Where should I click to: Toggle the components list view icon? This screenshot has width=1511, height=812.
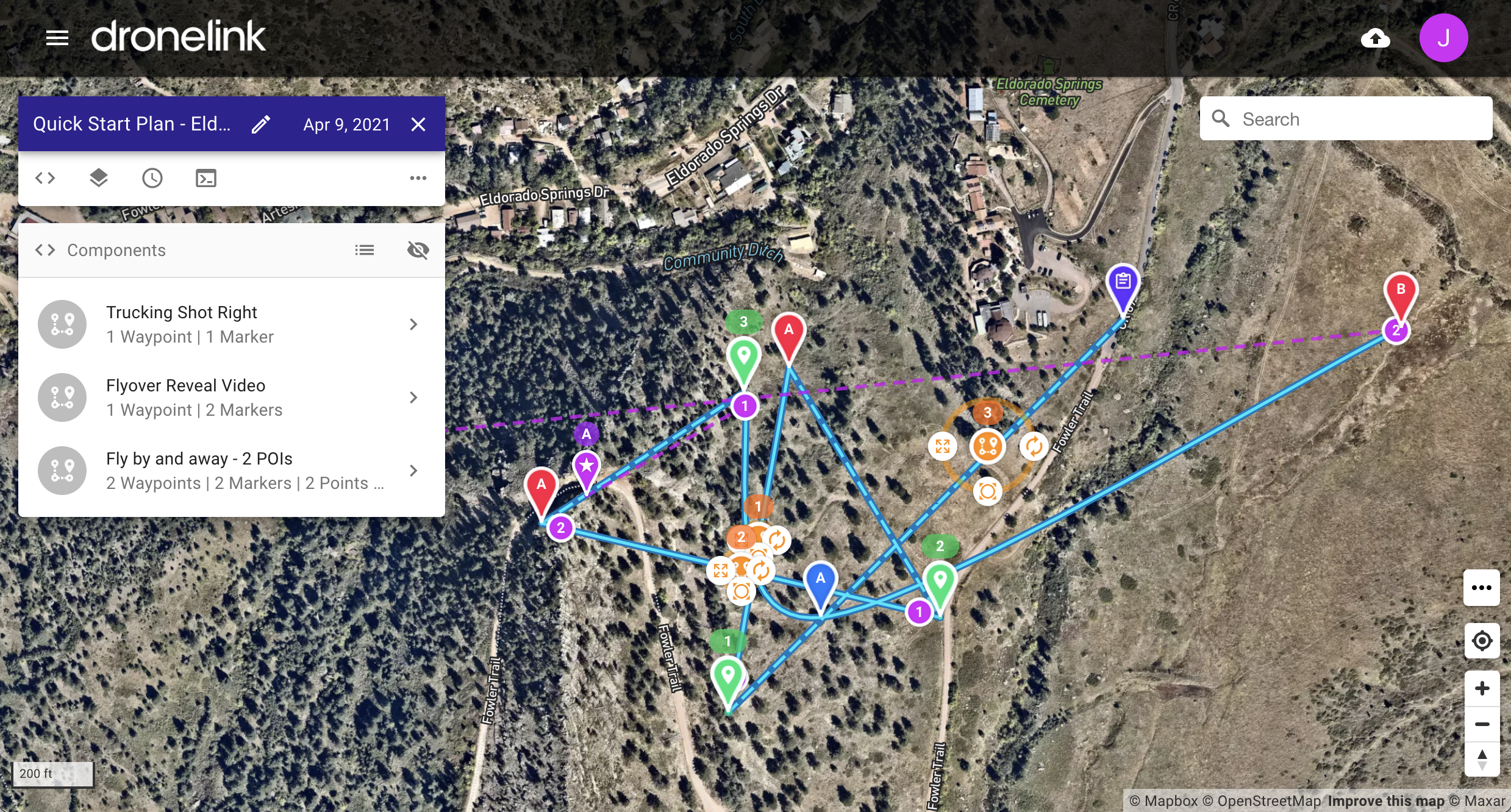click(x=365, y=250)
